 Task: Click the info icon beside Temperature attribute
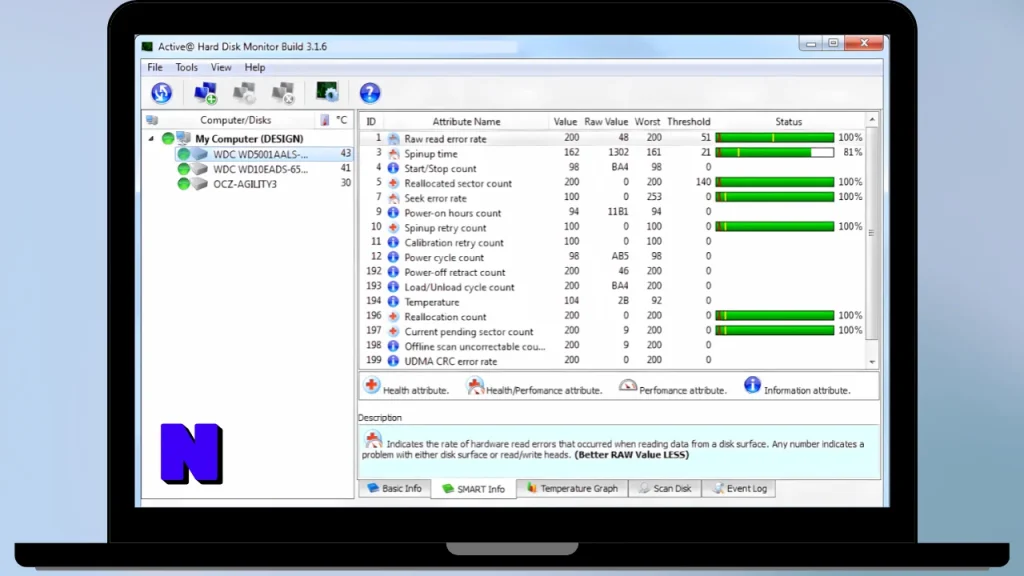(x=393, y=302)
